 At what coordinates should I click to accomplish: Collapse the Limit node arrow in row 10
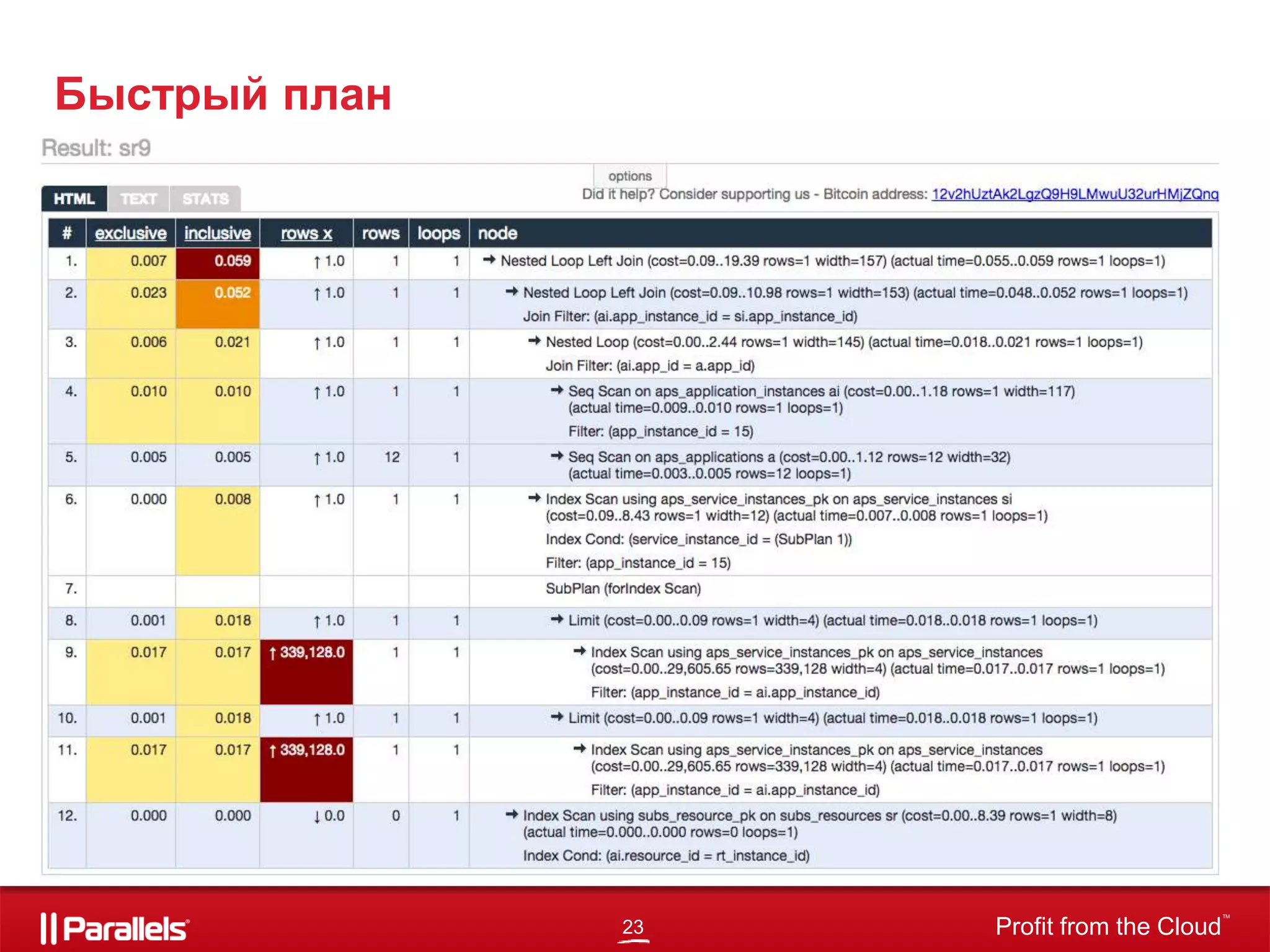pos(557,717)
